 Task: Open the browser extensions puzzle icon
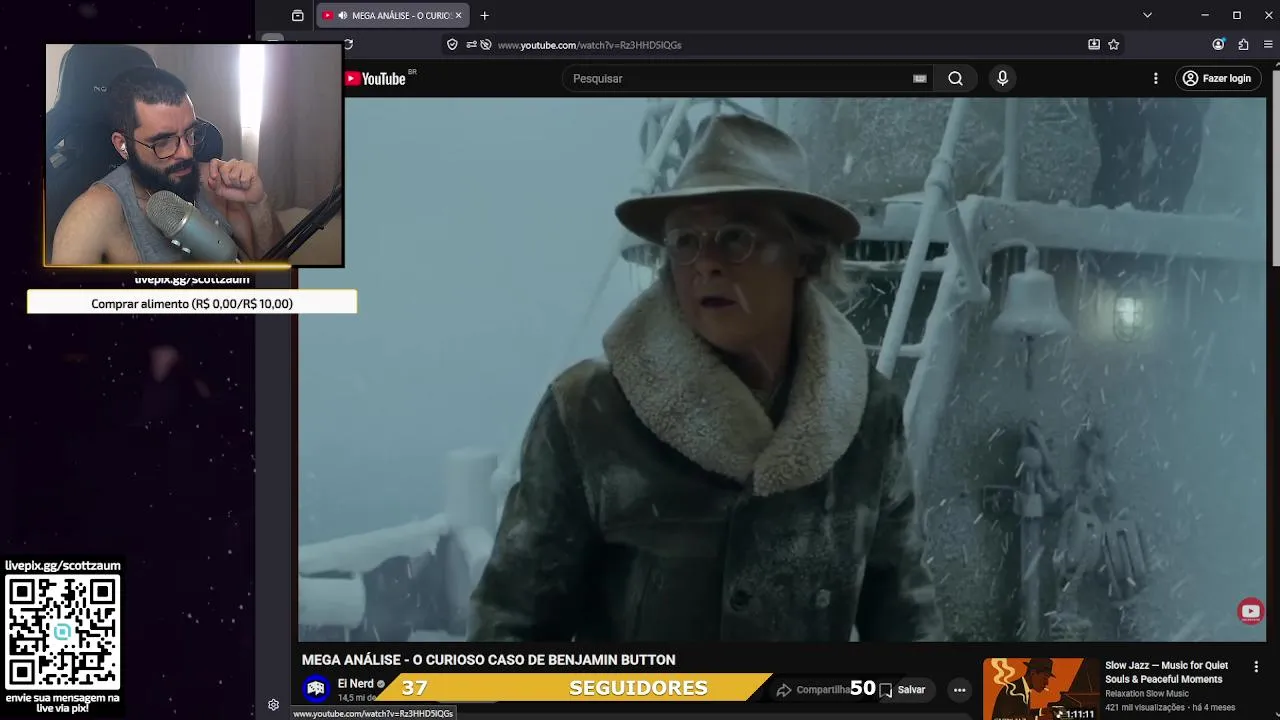pyautogui.click(x=1243, y=44)
